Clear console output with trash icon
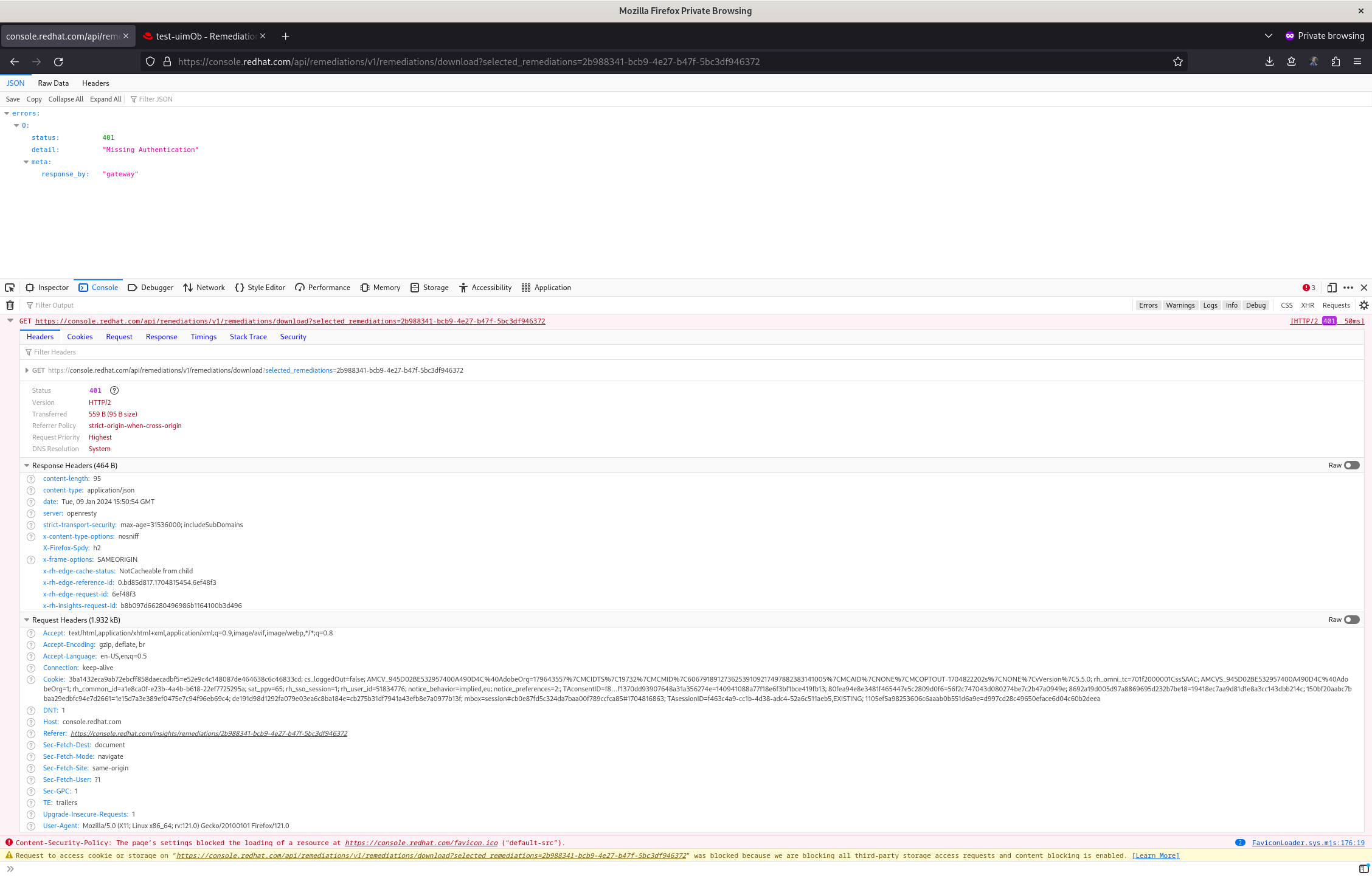Screen dimensions: 1372x895 point(10,305)
